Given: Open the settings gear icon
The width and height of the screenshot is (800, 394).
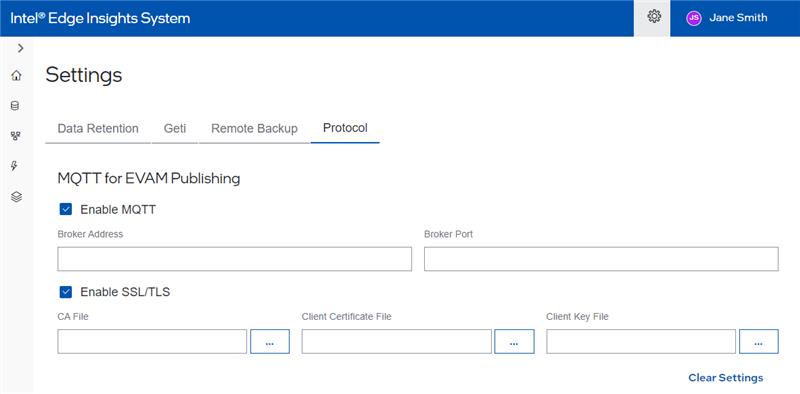Looking at the screenshot, I should [654, 17].
